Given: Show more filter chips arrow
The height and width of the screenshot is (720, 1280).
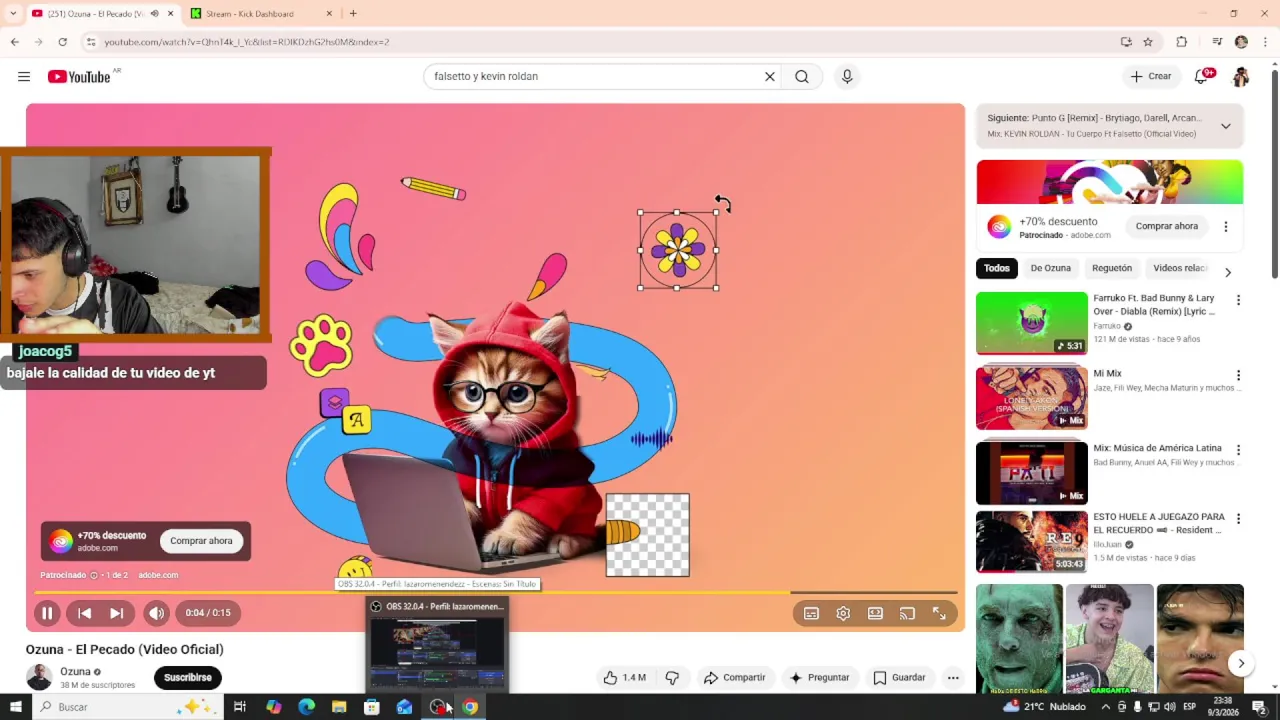Looking at the screenshot, I should (1228, 271).
